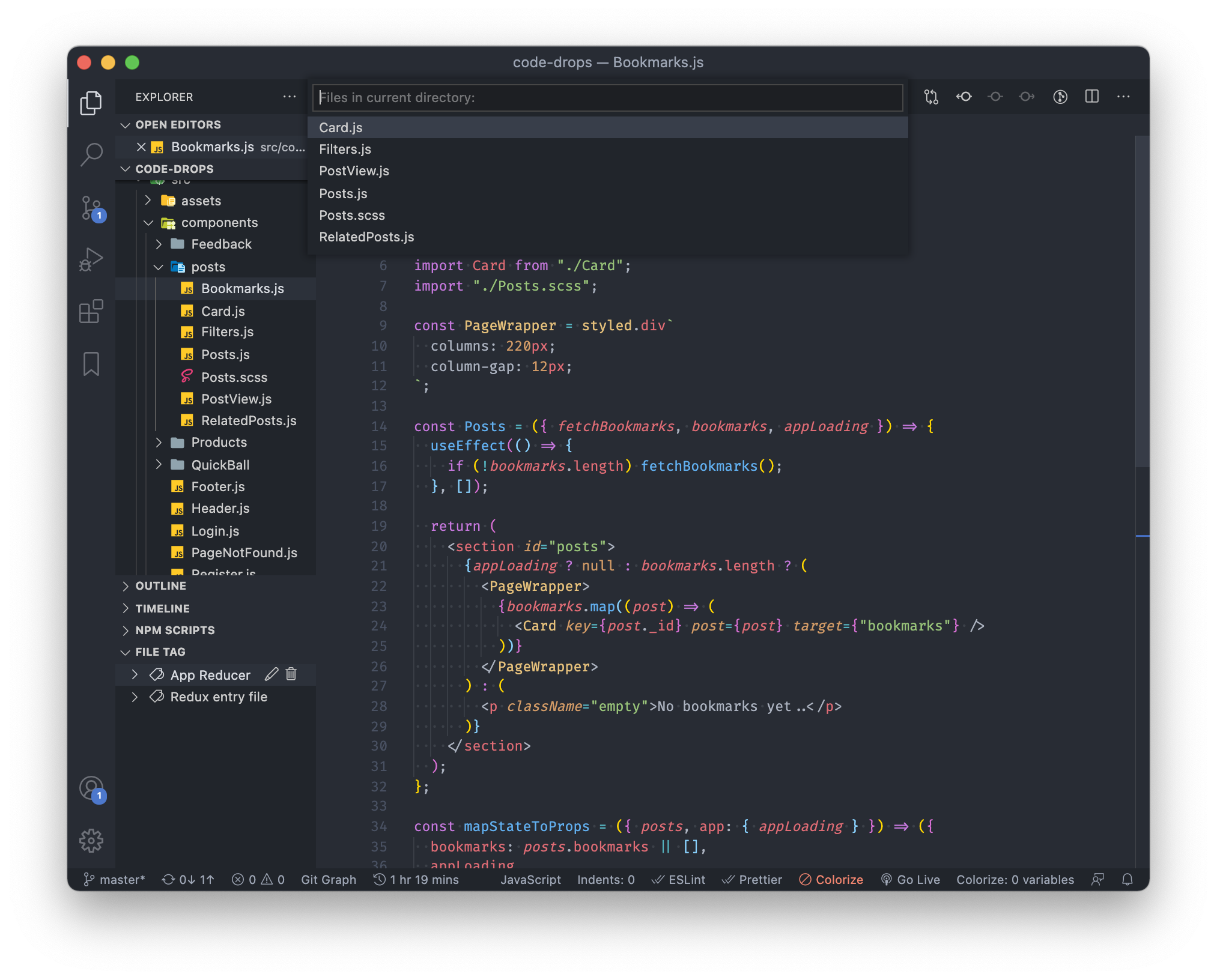Click Go Live in status bar
Image resolution: width=1217 pixels, height=980 pixels.
tap(910, 880)
